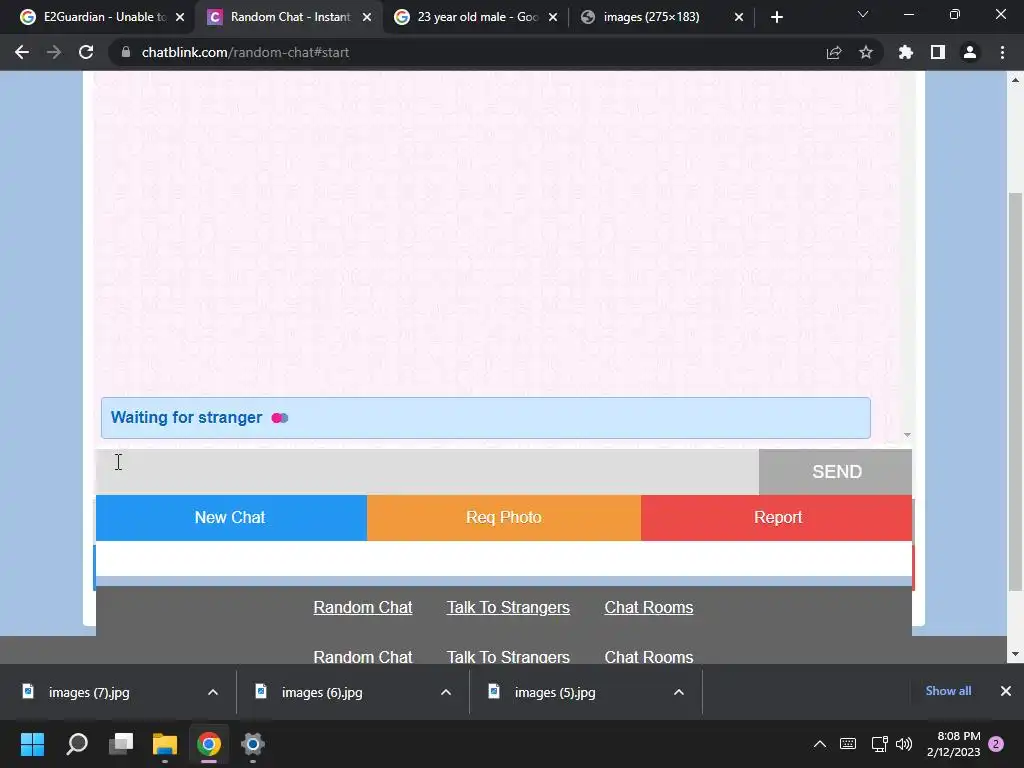Click the lock icon in the address bar
This screenshot has height=768, width=1024.
pos(126,52)
